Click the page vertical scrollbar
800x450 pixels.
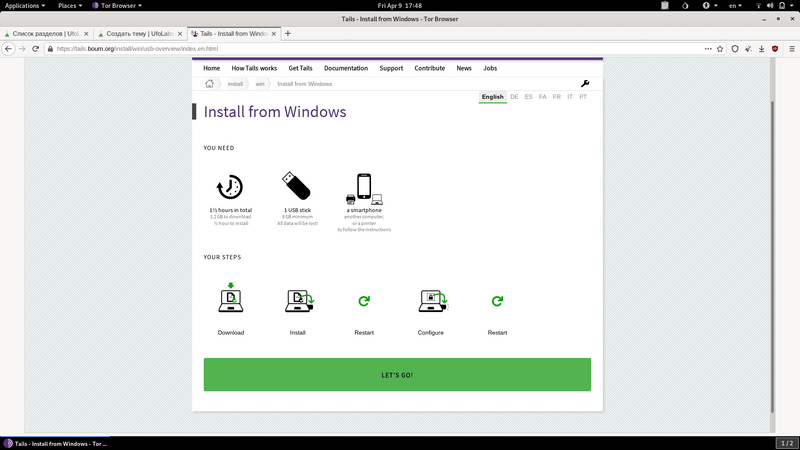(x=772, y=257)
